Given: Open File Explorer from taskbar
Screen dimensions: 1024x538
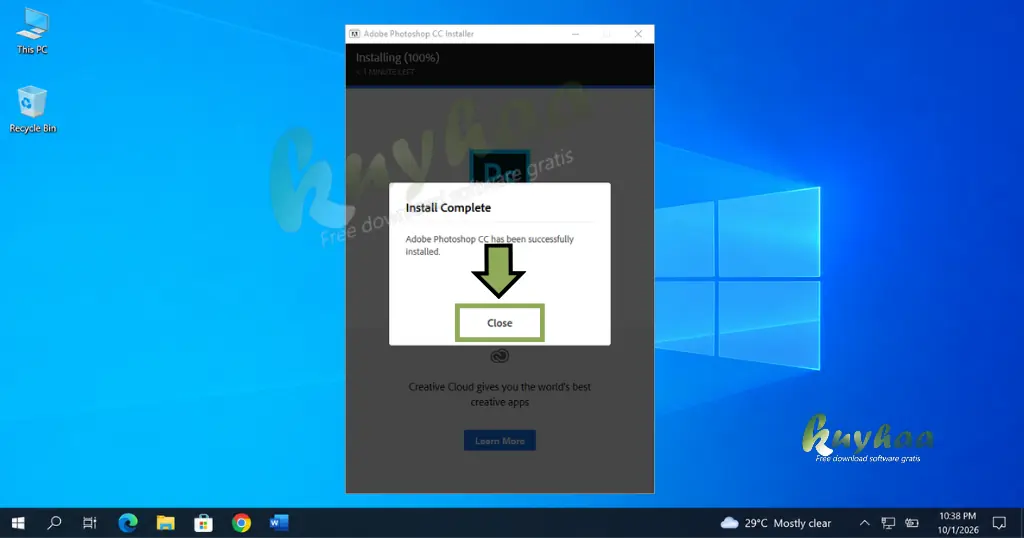Looking at the screenshot, I should (165, 523).
